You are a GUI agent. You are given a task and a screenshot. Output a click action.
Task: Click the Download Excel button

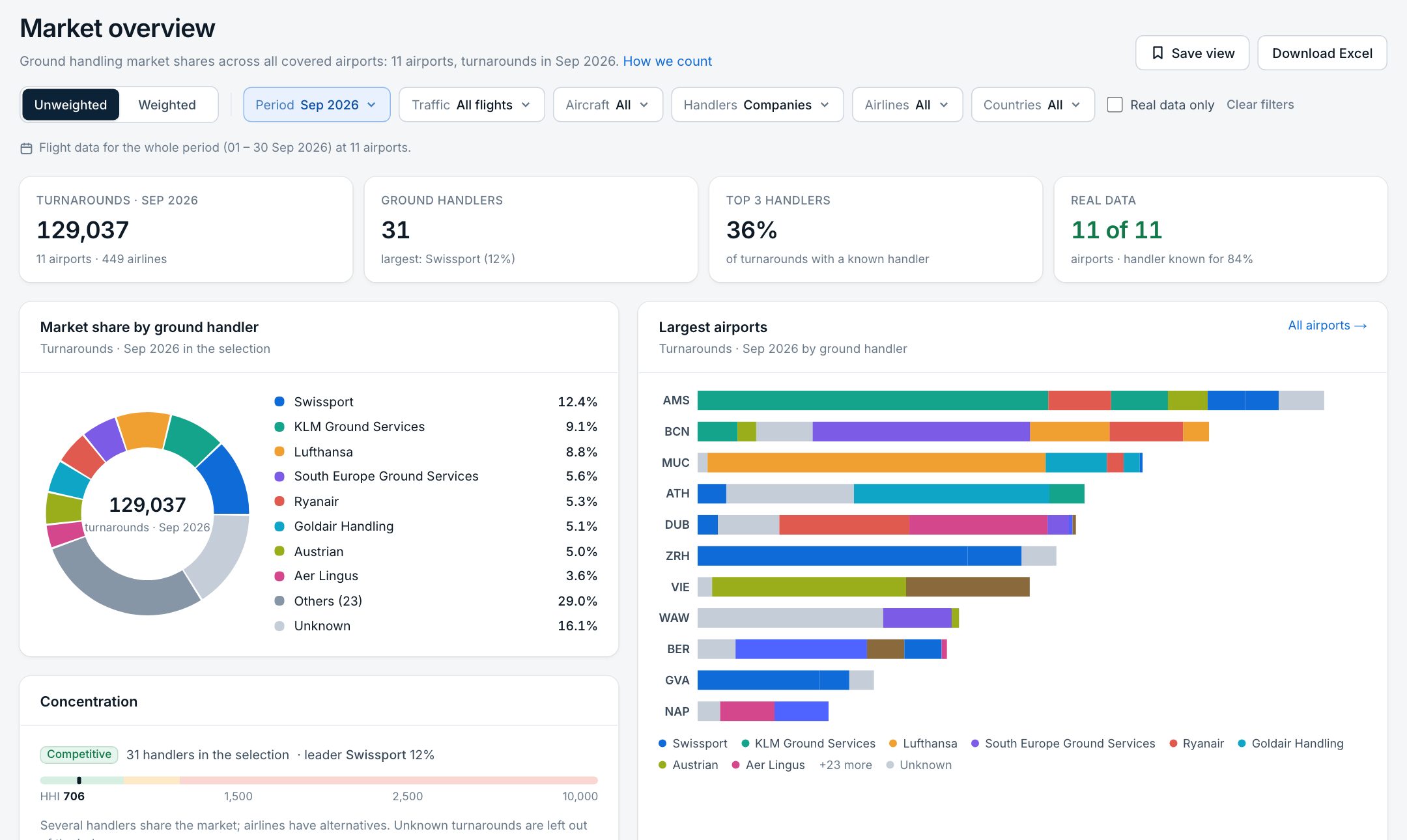point(1322,53)
